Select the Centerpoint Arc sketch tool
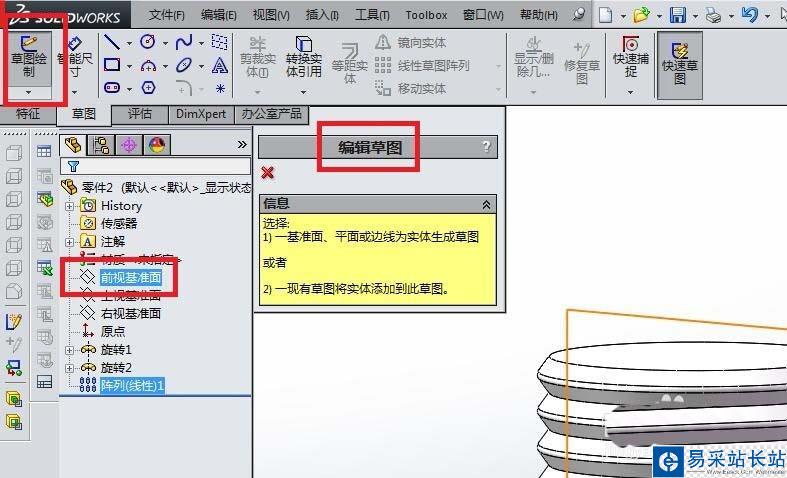 coord(148,65)
